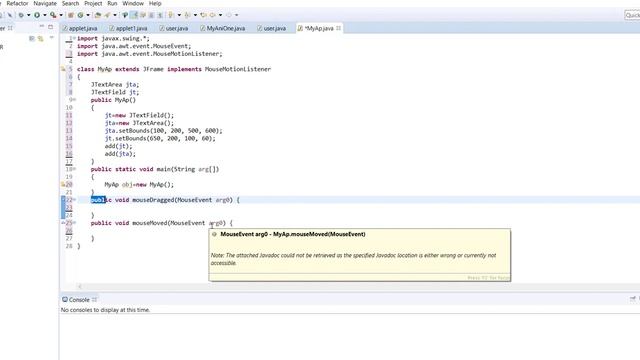
Task: Click the Debug toolbar icon
Action: point(21,15)
